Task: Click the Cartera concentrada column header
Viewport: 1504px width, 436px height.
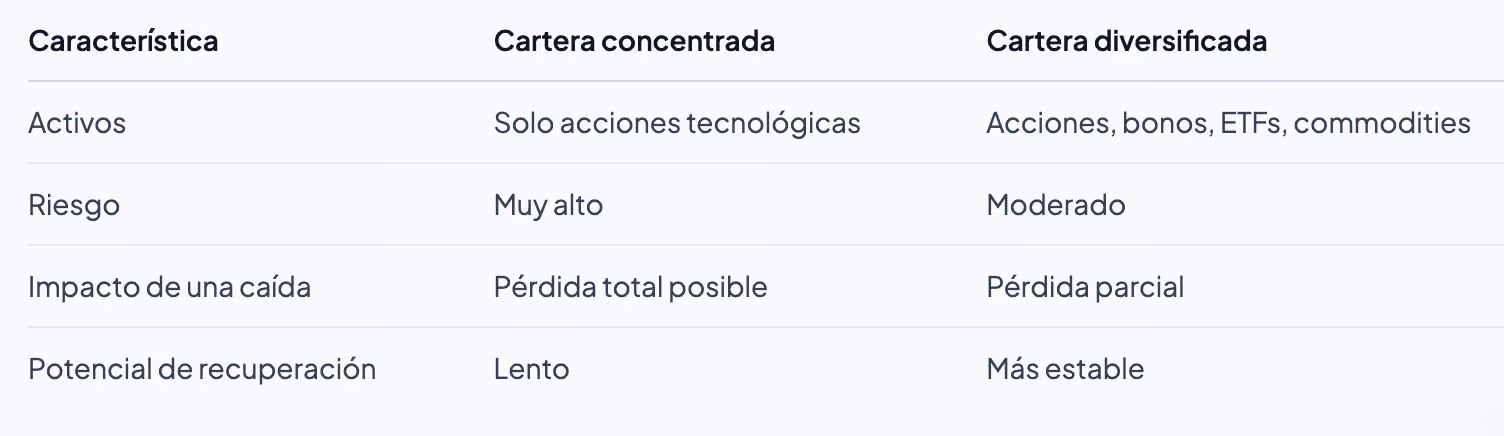Action: pyautogui.click(x=634, y=42)
